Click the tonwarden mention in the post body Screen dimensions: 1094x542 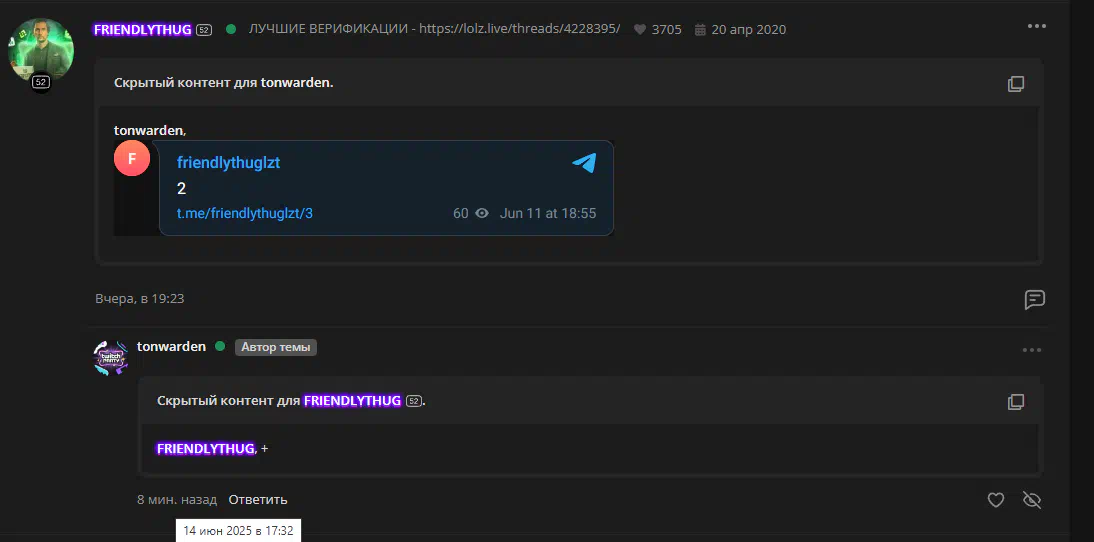149,130
